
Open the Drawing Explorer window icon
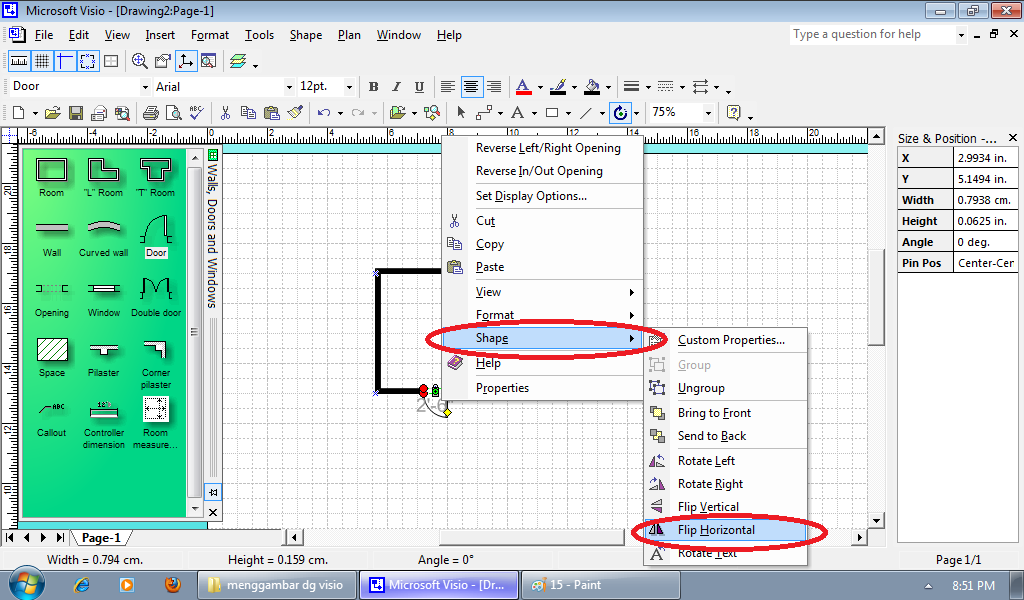(x=208, y=61)
